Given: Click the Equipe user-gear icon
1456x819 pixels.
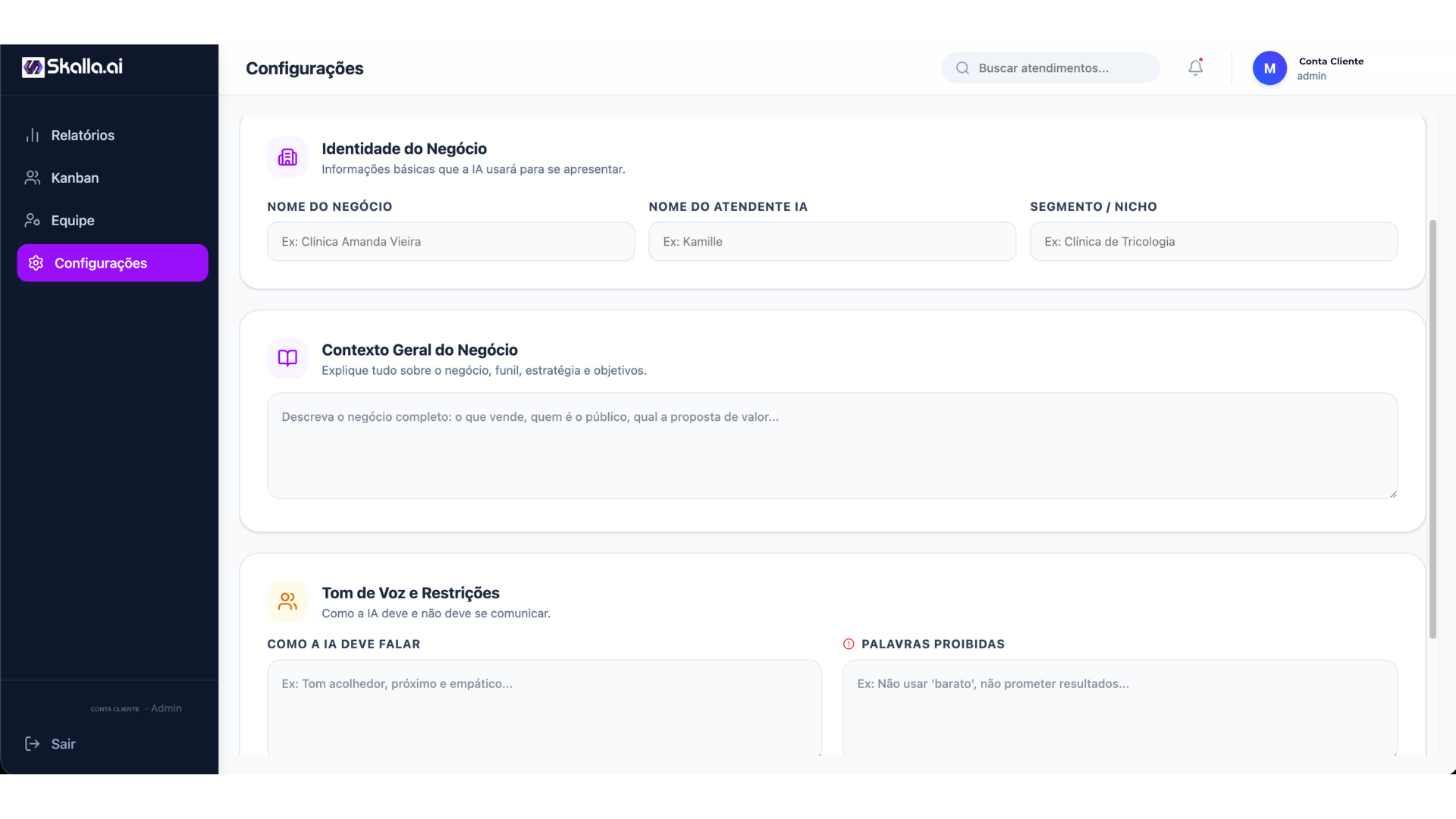Looking at the screenshot, I should click(x=33, y=220).
